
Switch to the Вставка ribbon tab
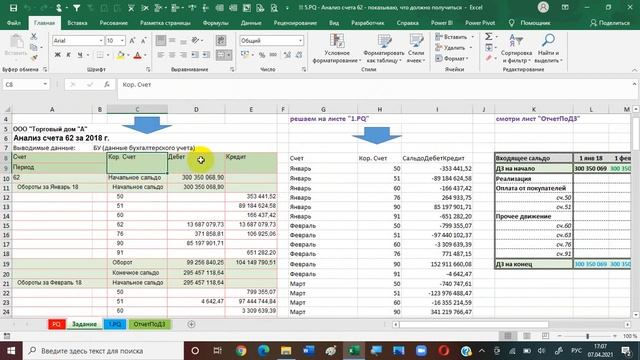pyautogui.click(x=77, y=23)
